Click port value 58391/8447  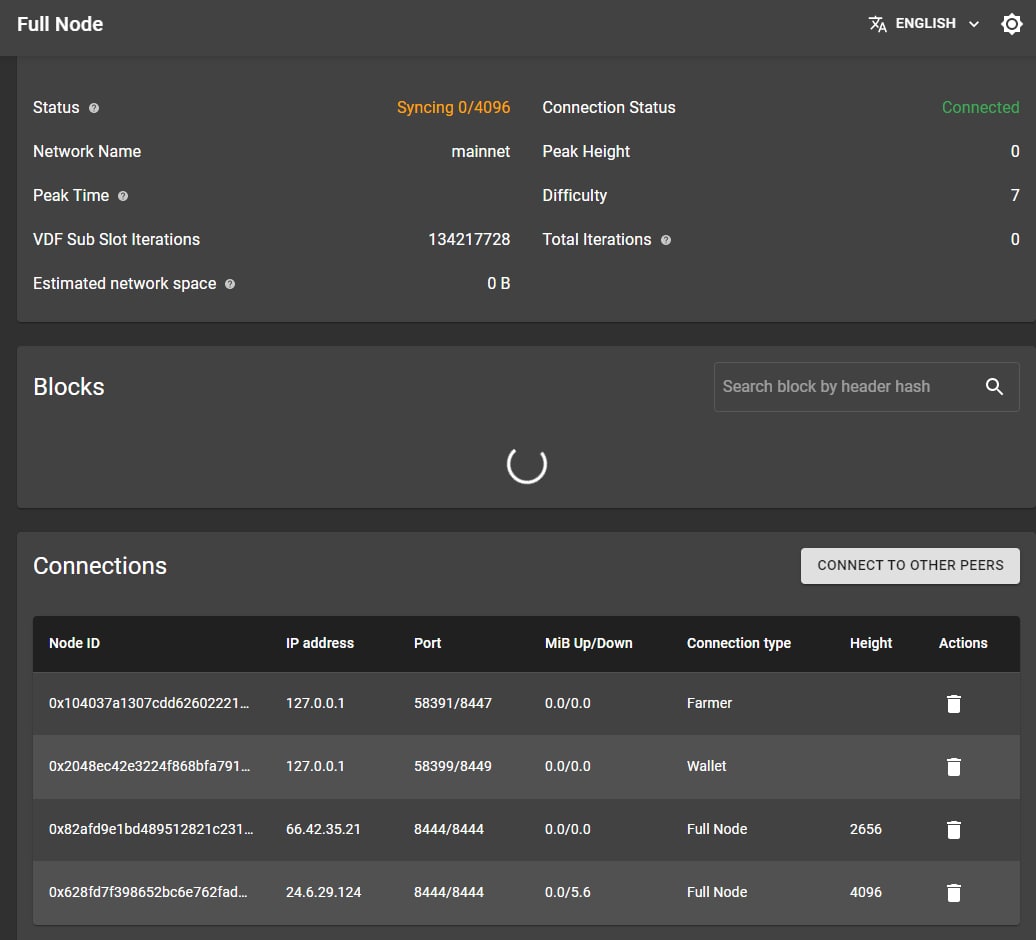tap(453, 703)
